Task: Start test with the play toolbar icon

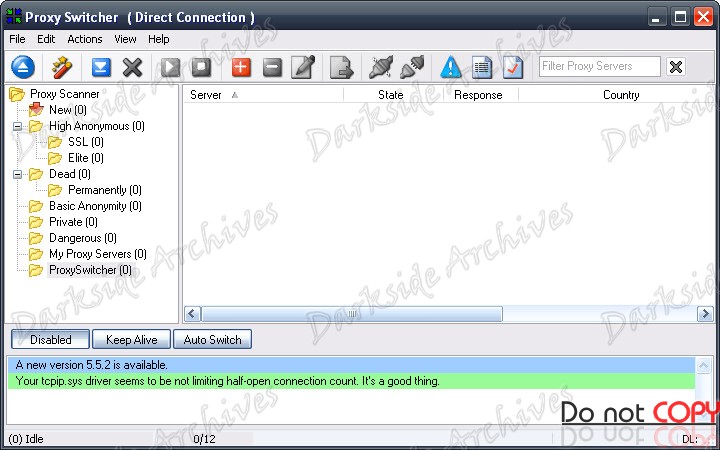Action: (170, 67)
